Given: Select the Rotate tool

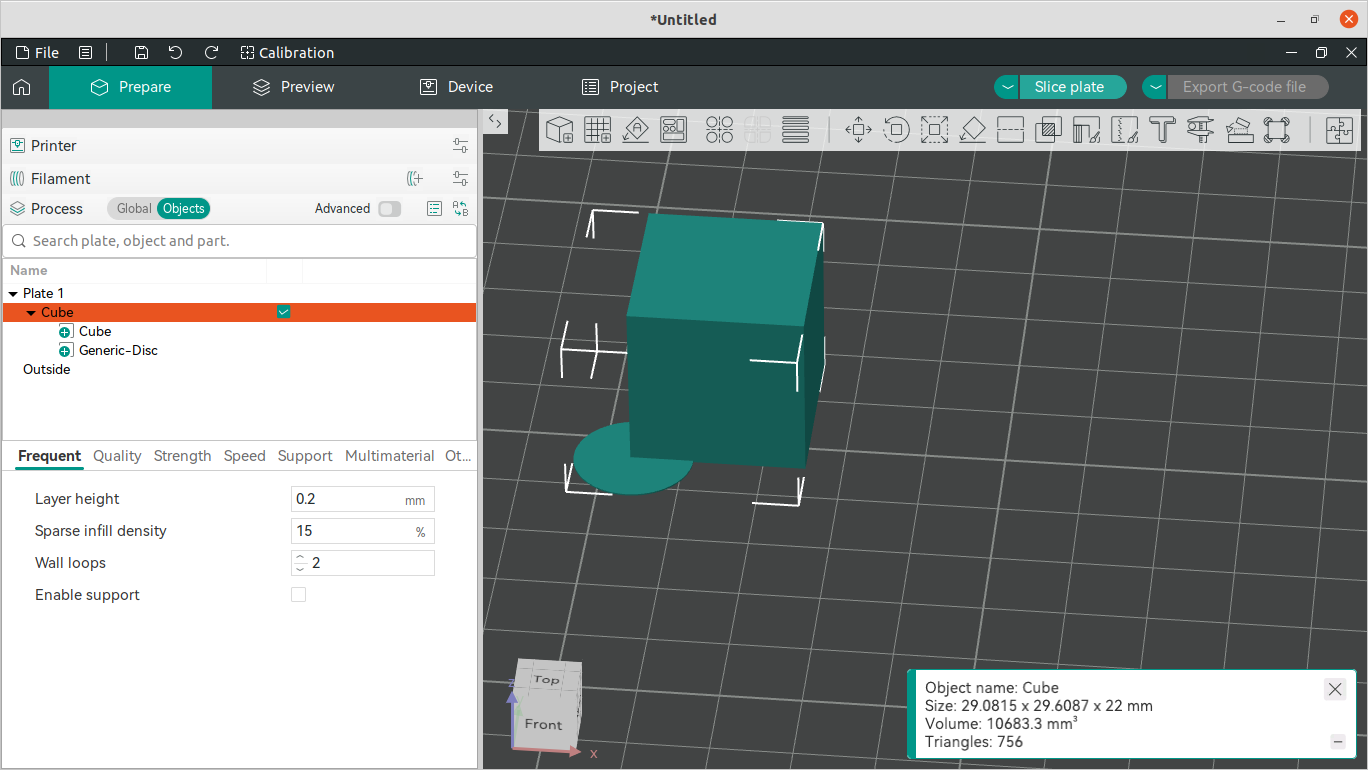Looking at the screenshot, I should (896, 130).
